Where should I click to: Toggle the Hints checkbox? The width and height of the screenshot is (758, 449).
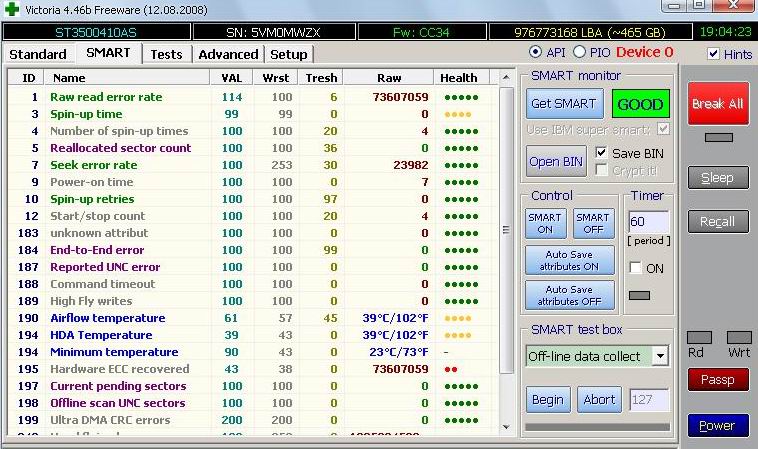(x=713, y=54)
